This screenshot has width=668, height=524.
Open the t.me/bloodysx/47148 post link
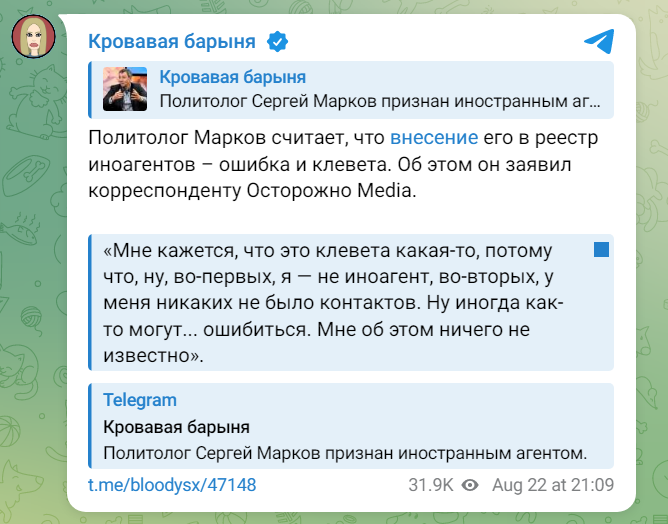[x=172, y=485]
